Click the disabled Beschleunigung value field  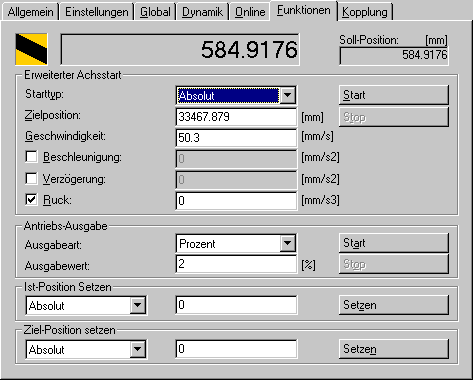point(236,159)
